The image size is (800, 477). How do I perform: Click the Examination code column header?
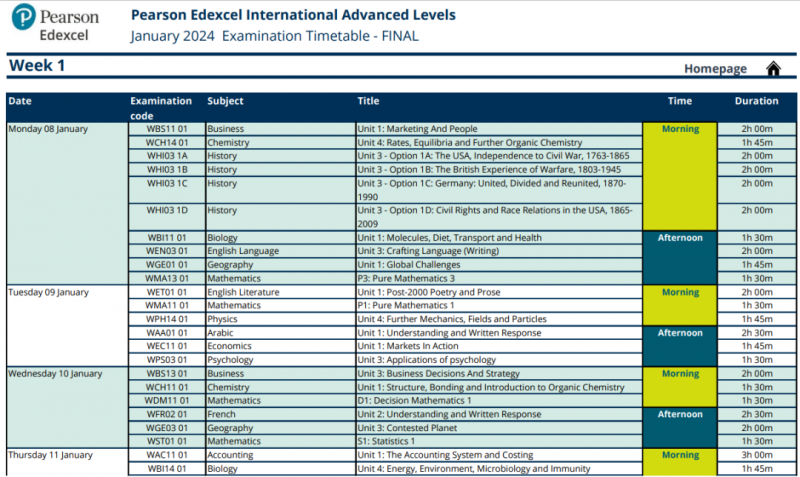click(161, 108)
